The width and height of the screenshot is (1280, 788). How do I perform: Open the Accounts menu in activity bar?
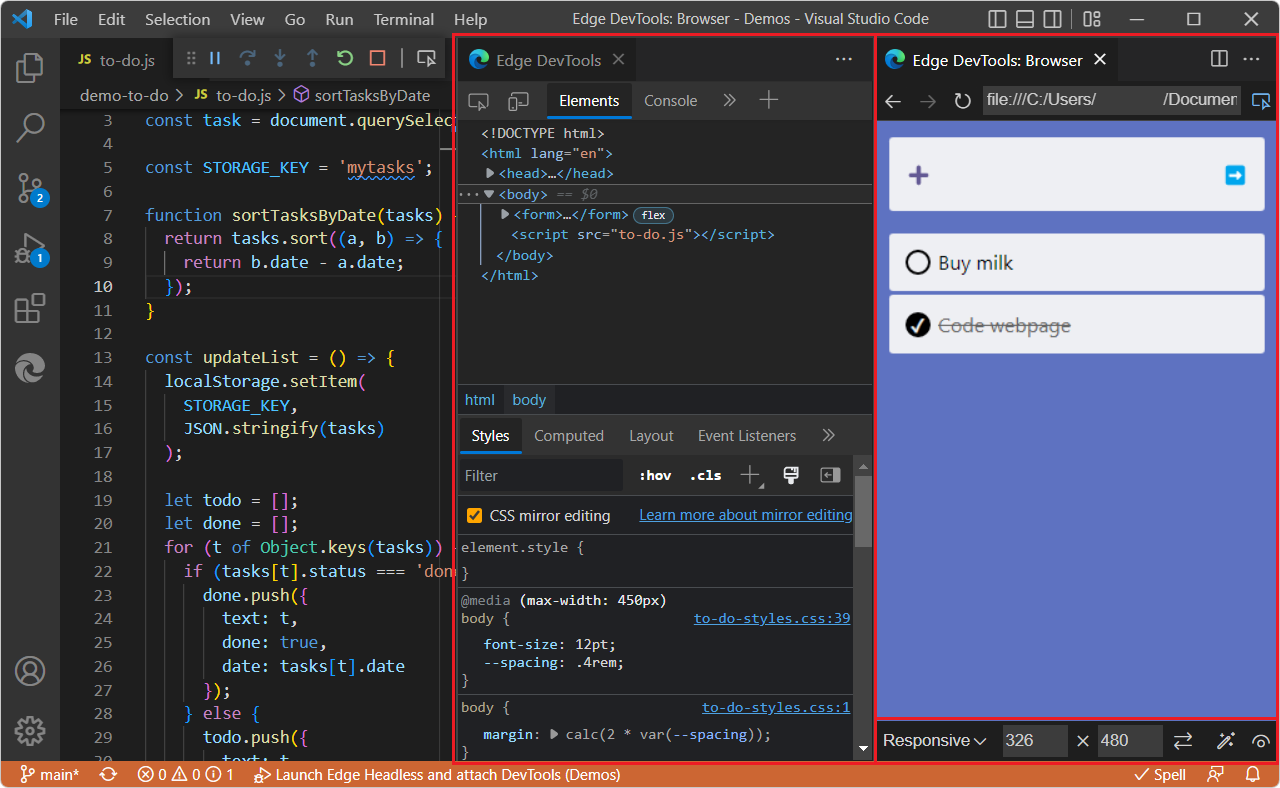click(x=30, y=671)
